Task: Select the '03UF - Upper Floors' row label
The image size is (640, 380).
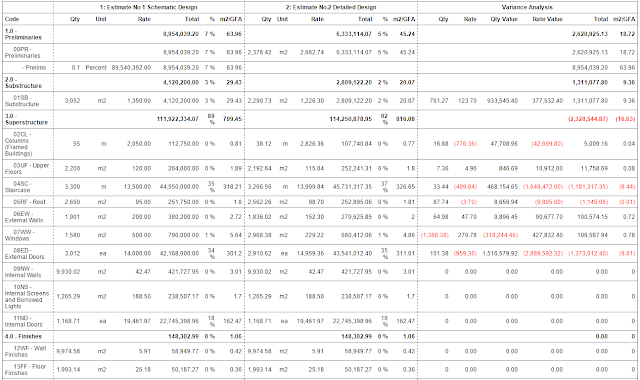Action: (27, 168)
